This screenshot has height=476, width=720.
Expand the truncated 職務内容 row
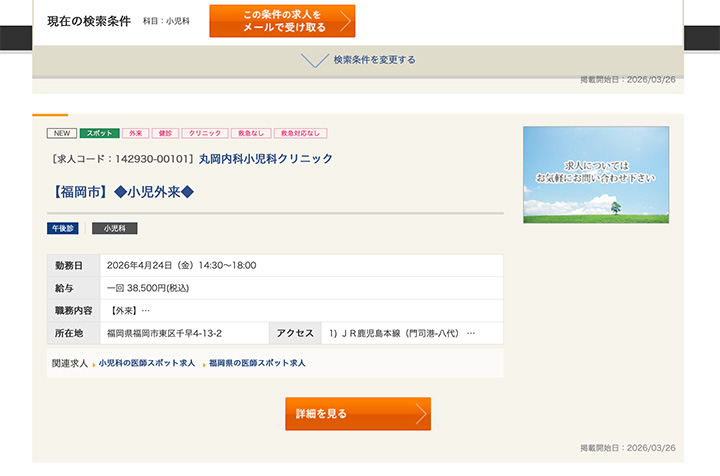tap(146, 310)
